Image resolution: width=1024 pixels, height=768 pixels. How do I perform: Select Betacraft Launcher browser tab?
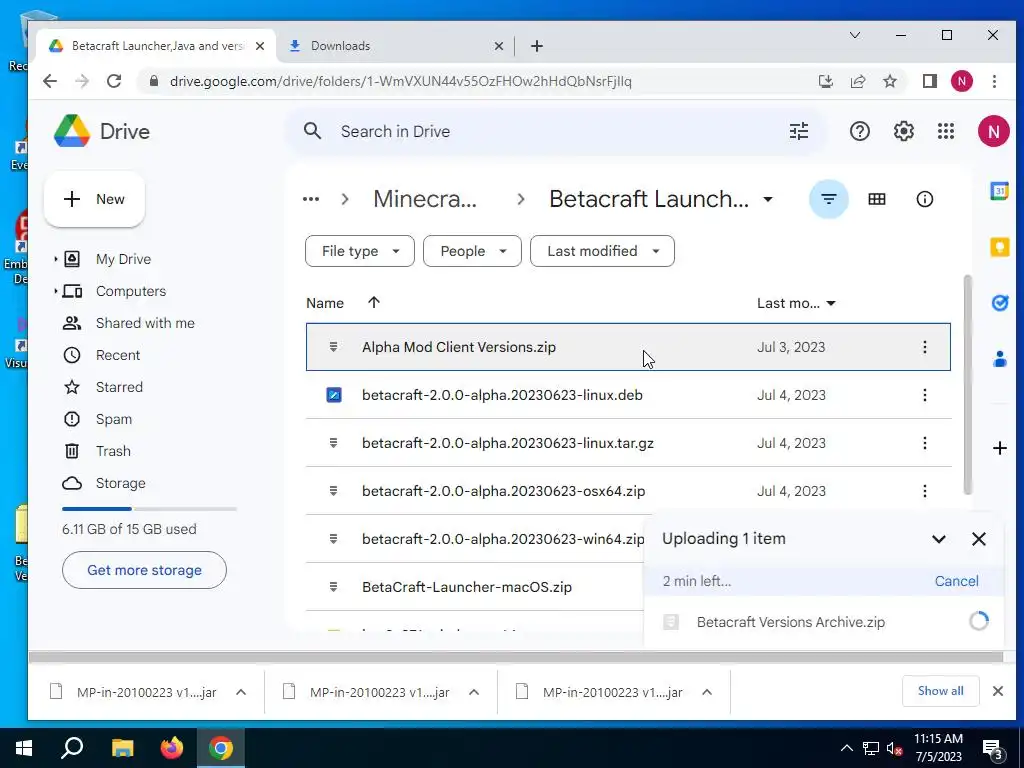(x=156, y=46)
